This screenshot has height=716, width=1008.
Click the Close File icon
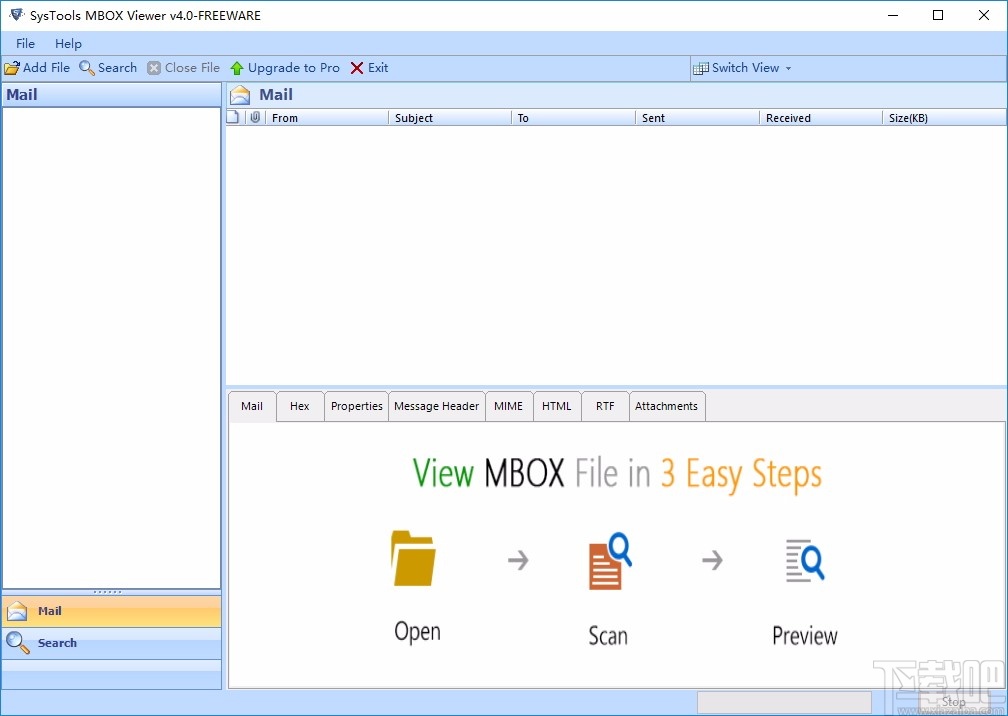[x=153, y=67]
